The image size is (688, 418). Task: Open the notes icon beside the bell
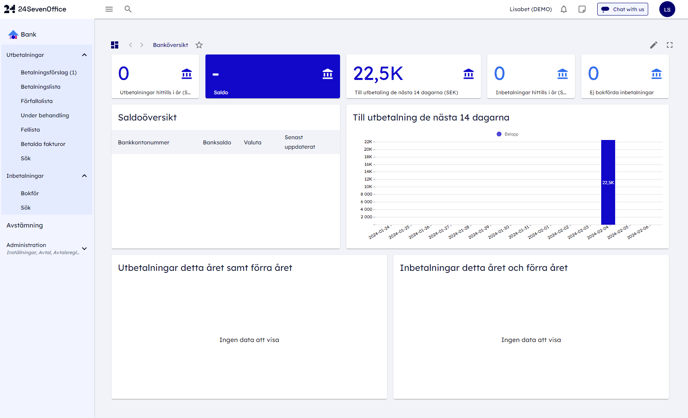(x=582, y=9)
